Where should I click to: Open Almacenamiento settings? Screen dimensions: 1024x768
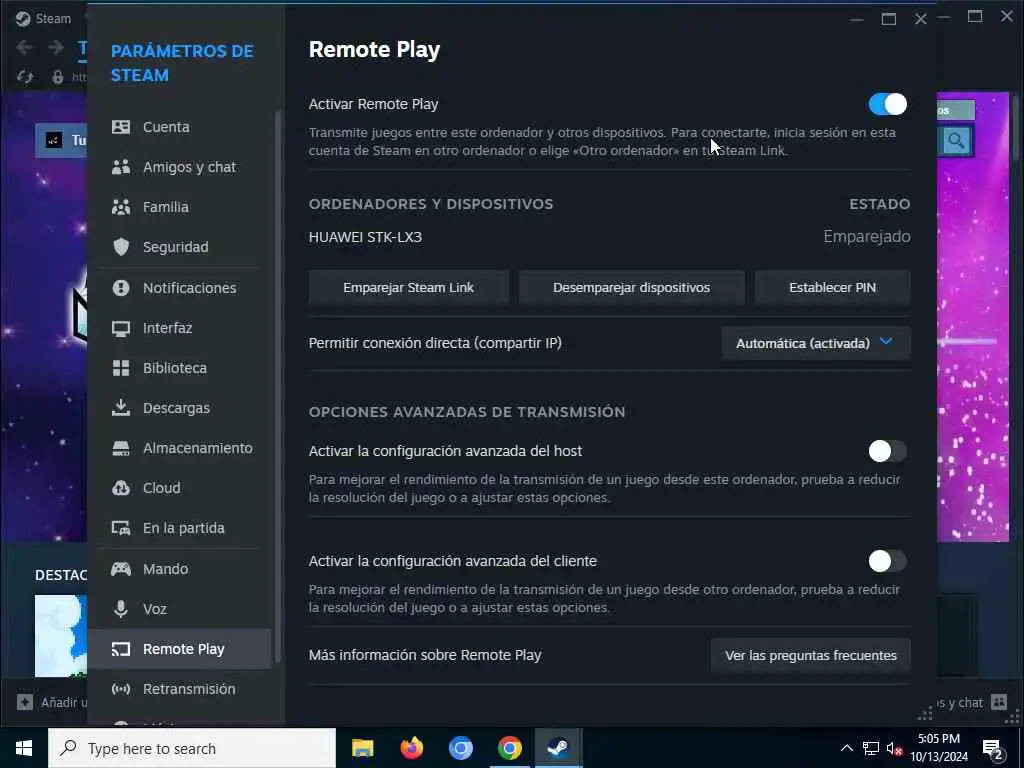(179, 448)
